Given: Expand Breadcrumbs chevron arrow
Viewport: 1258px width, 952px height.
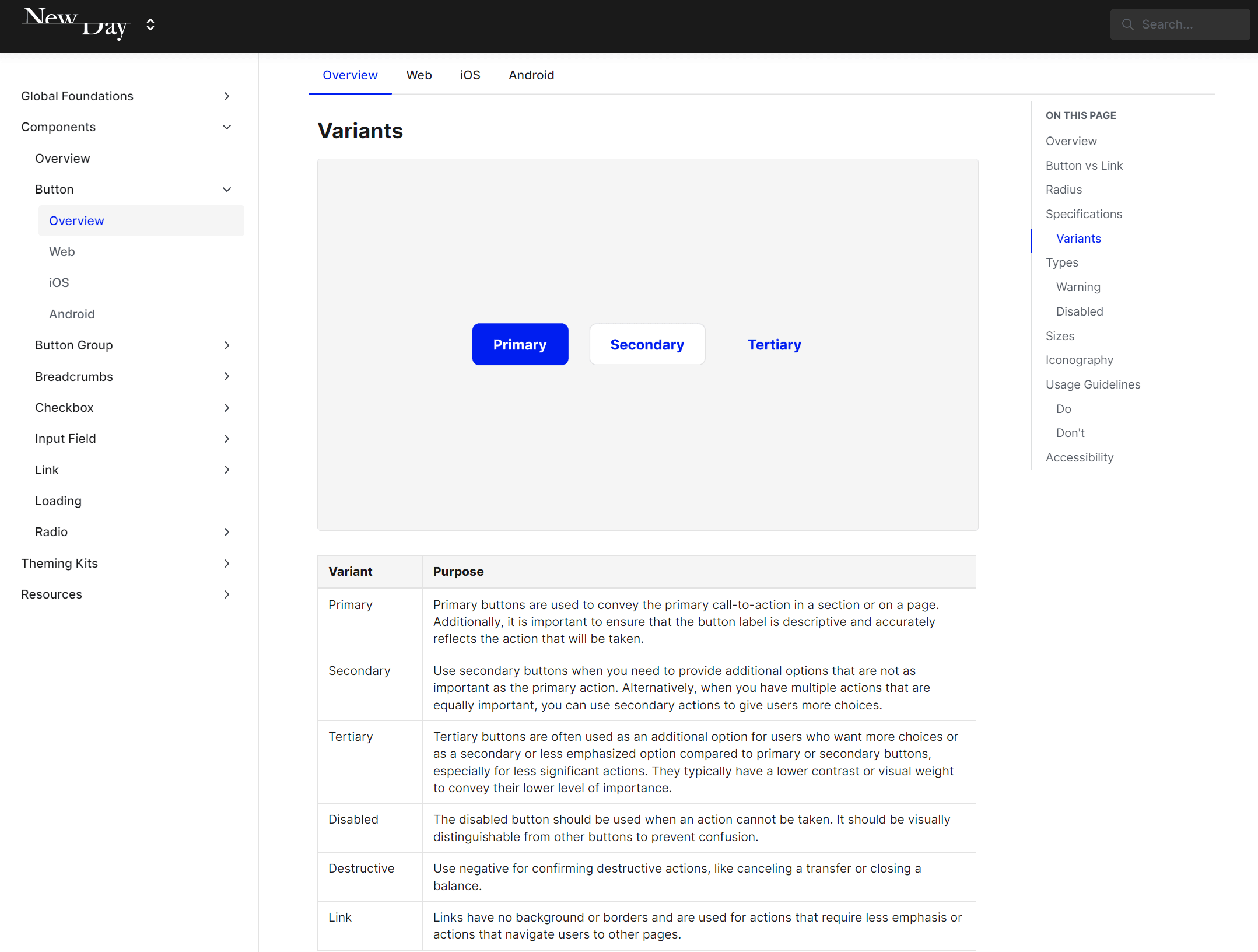Looking at the screenshot, I should point(227,377).
